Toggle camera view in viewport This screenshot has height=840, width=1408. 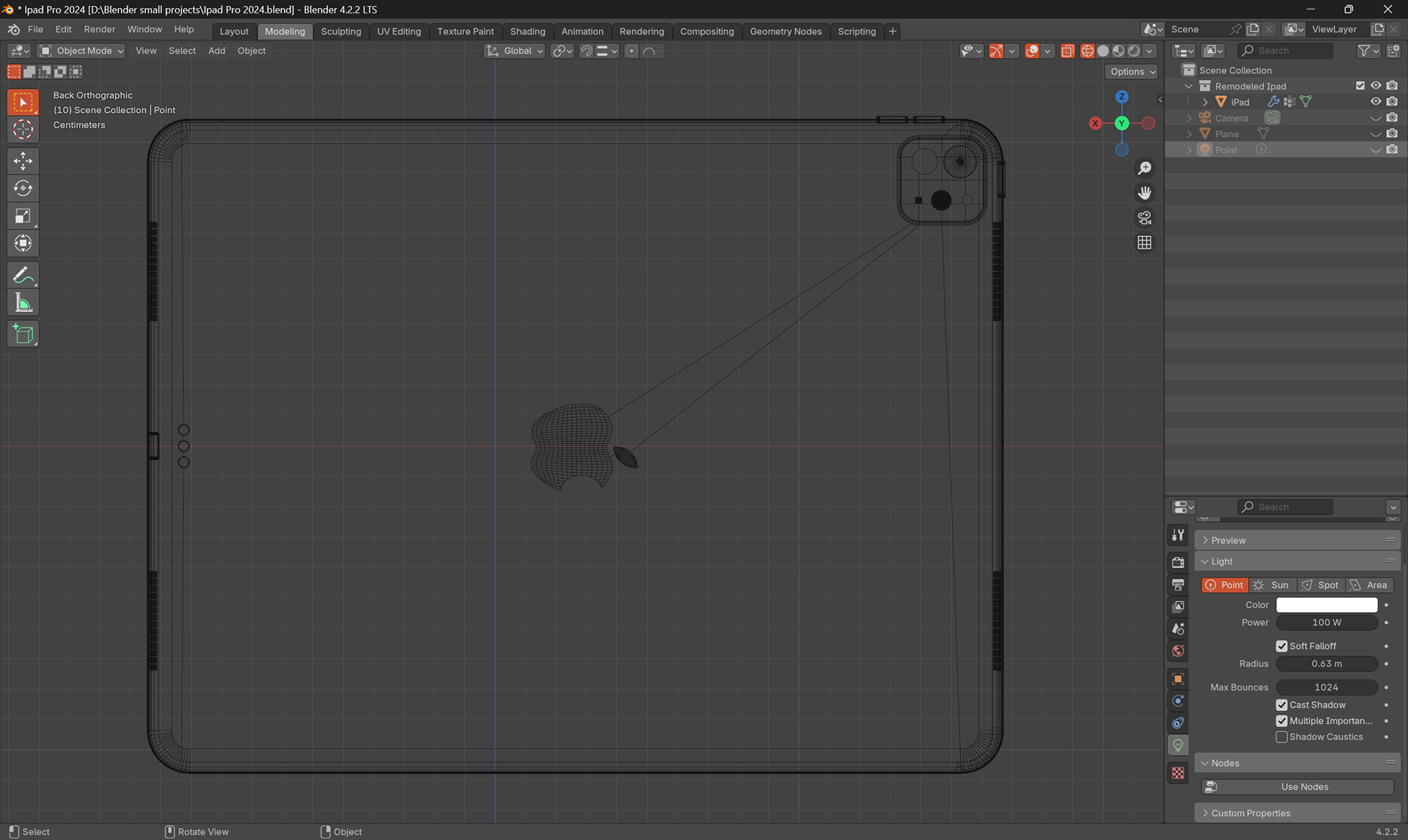(1144, 218)
